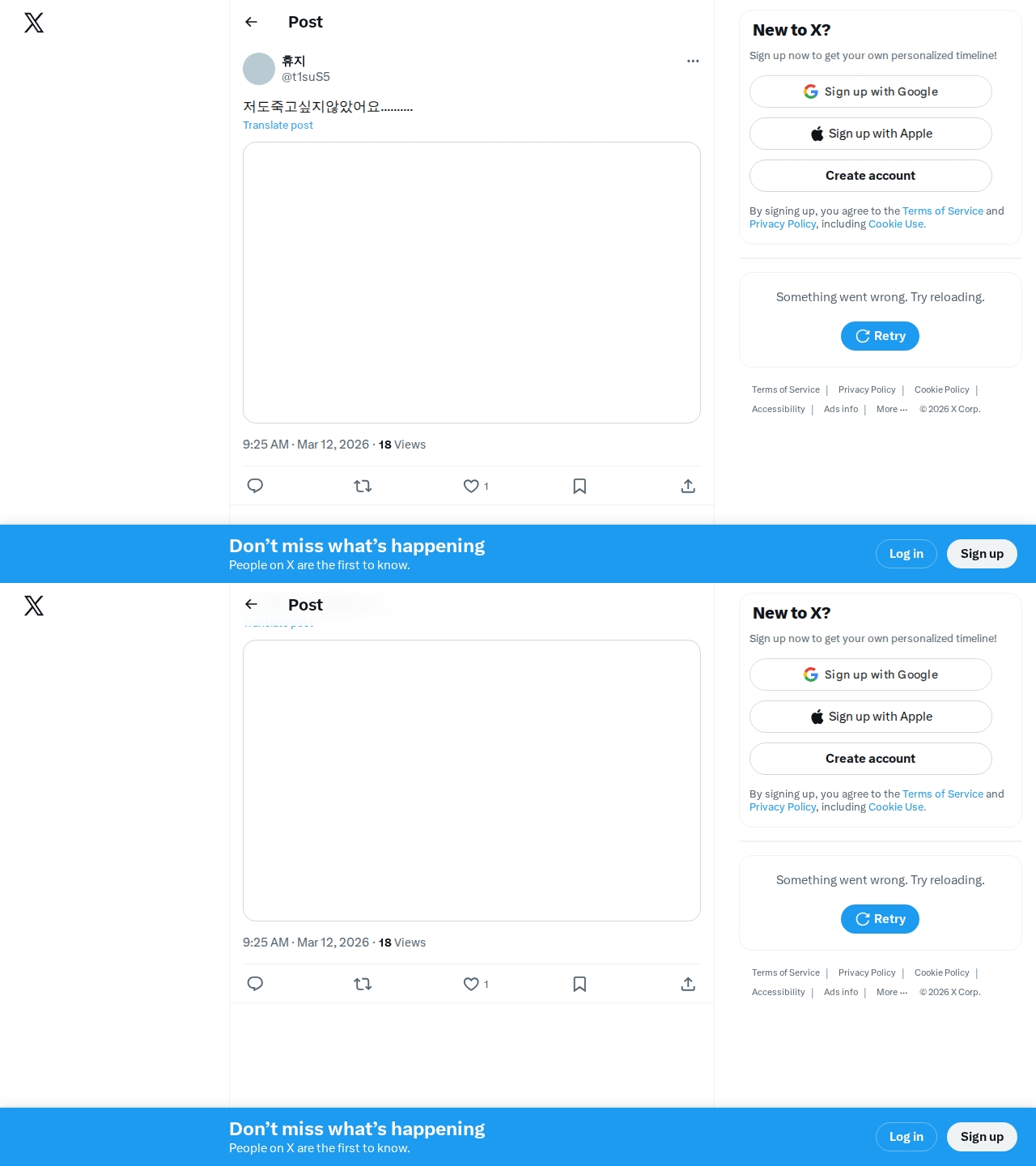
Task: Click the X logo at the top-left corner
Action: tap(34, 23)
